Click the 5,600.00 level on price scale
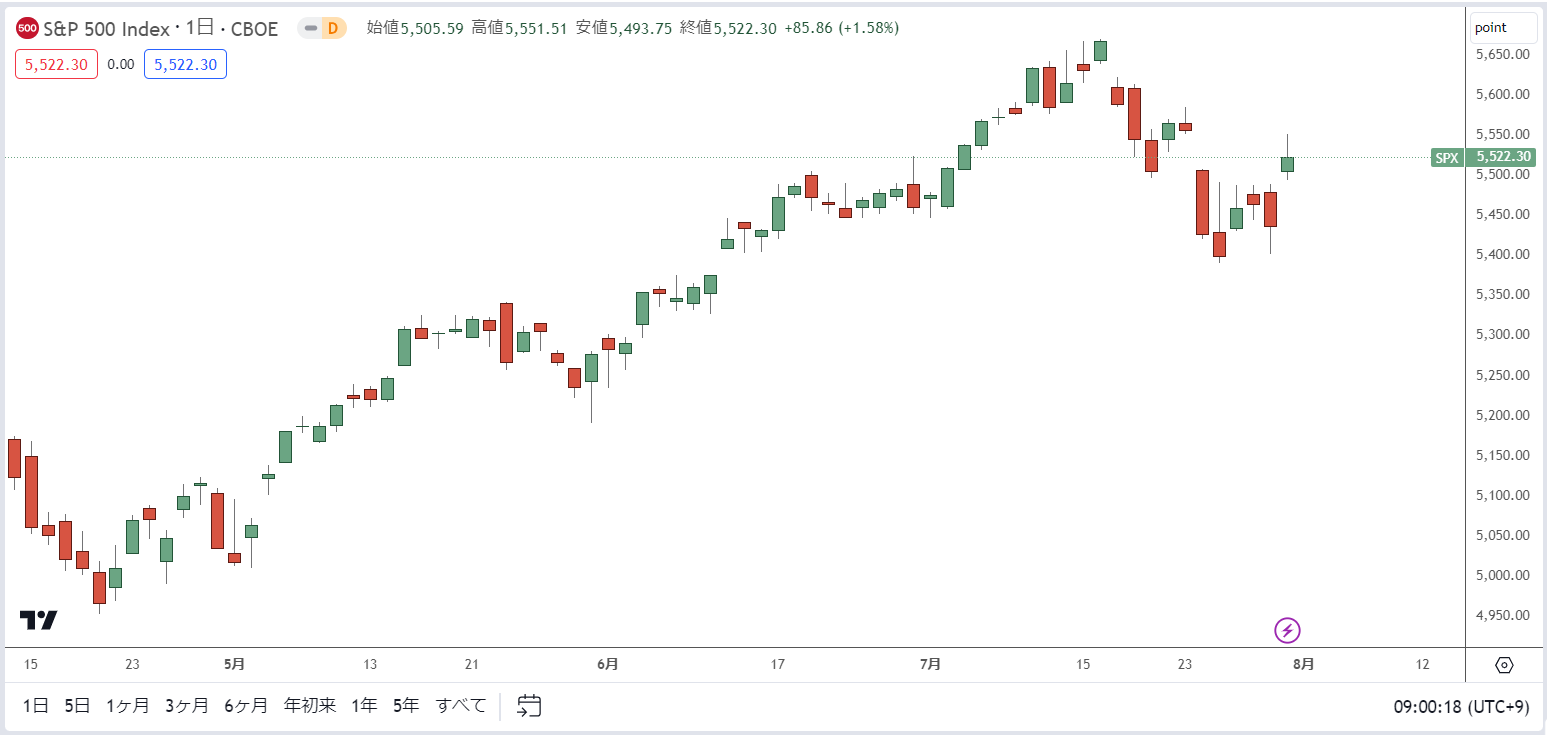The image size is (1547, 735). [1503, 94]
